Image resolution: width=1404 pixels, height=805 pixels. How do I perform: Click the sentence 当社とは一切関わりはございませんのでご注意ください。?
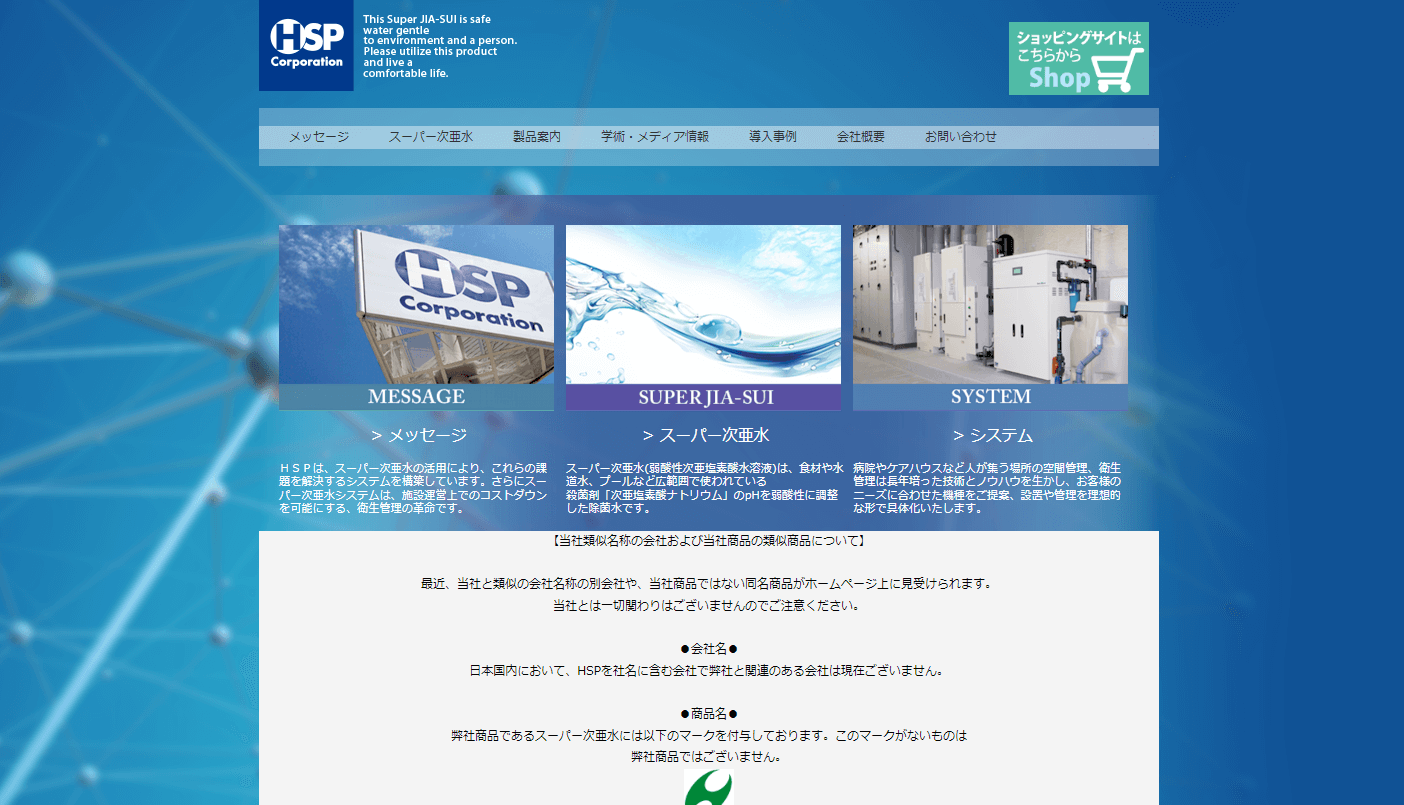(x=706, y=605)
